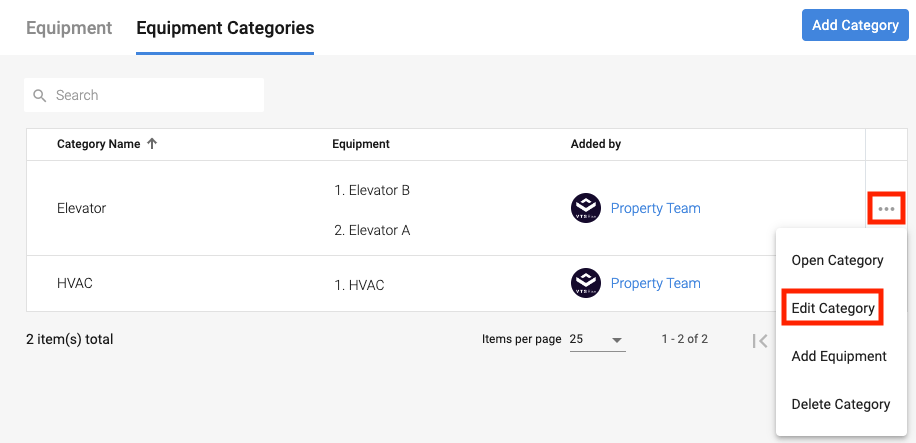Select the Equipment Categories tab
Viewport: 916px width, 443px height.
click(225, 27)
